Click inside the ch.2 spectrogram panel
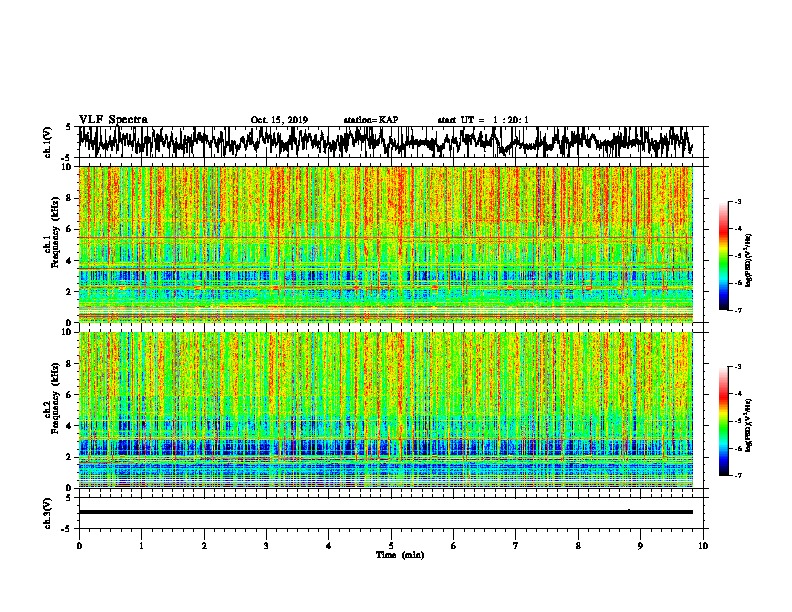792x612 pixels. point(385,410)
